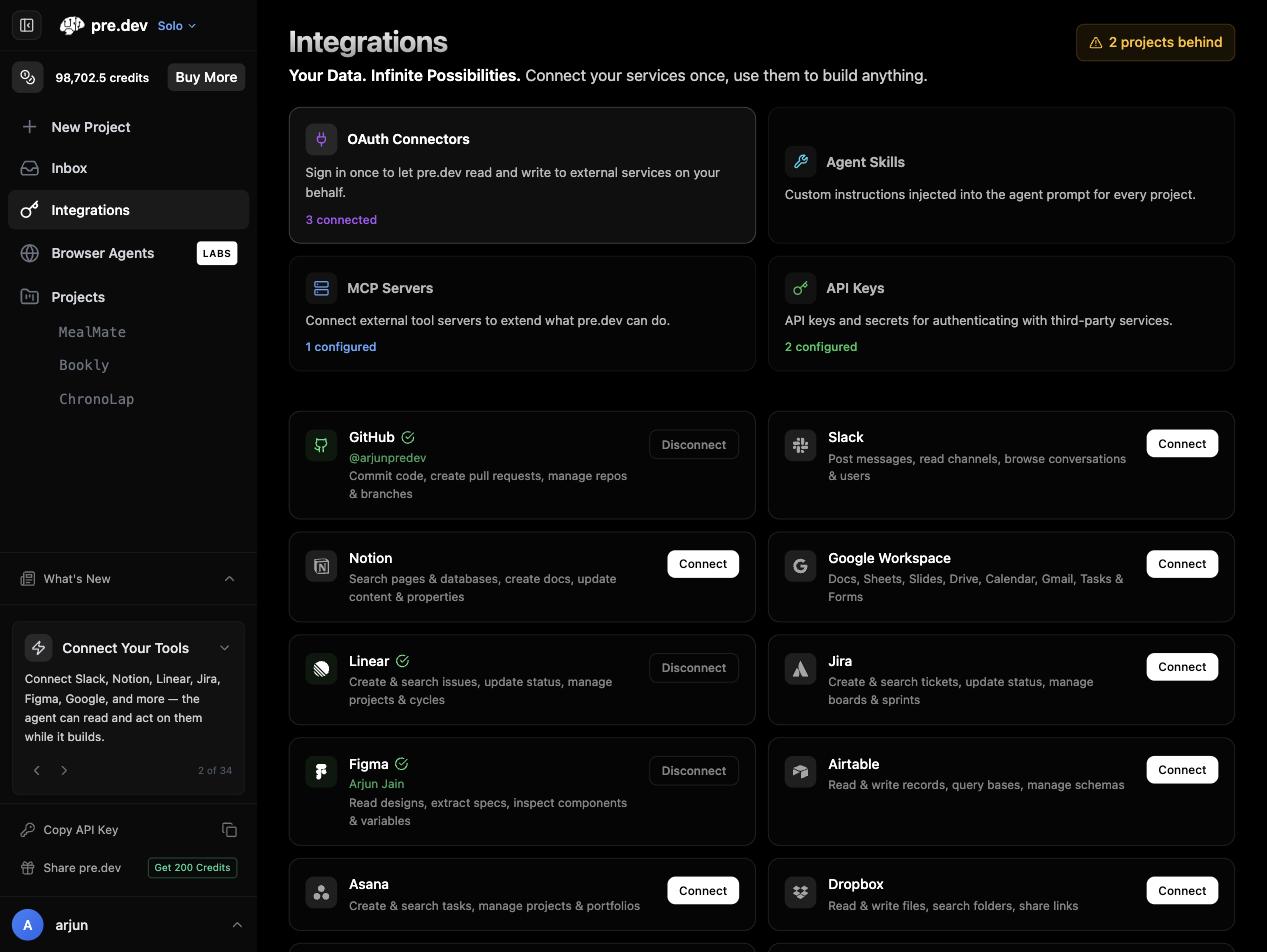Click the MCP Servers server icon
This screenshot has width=1267, height=952.
(321, 288)
